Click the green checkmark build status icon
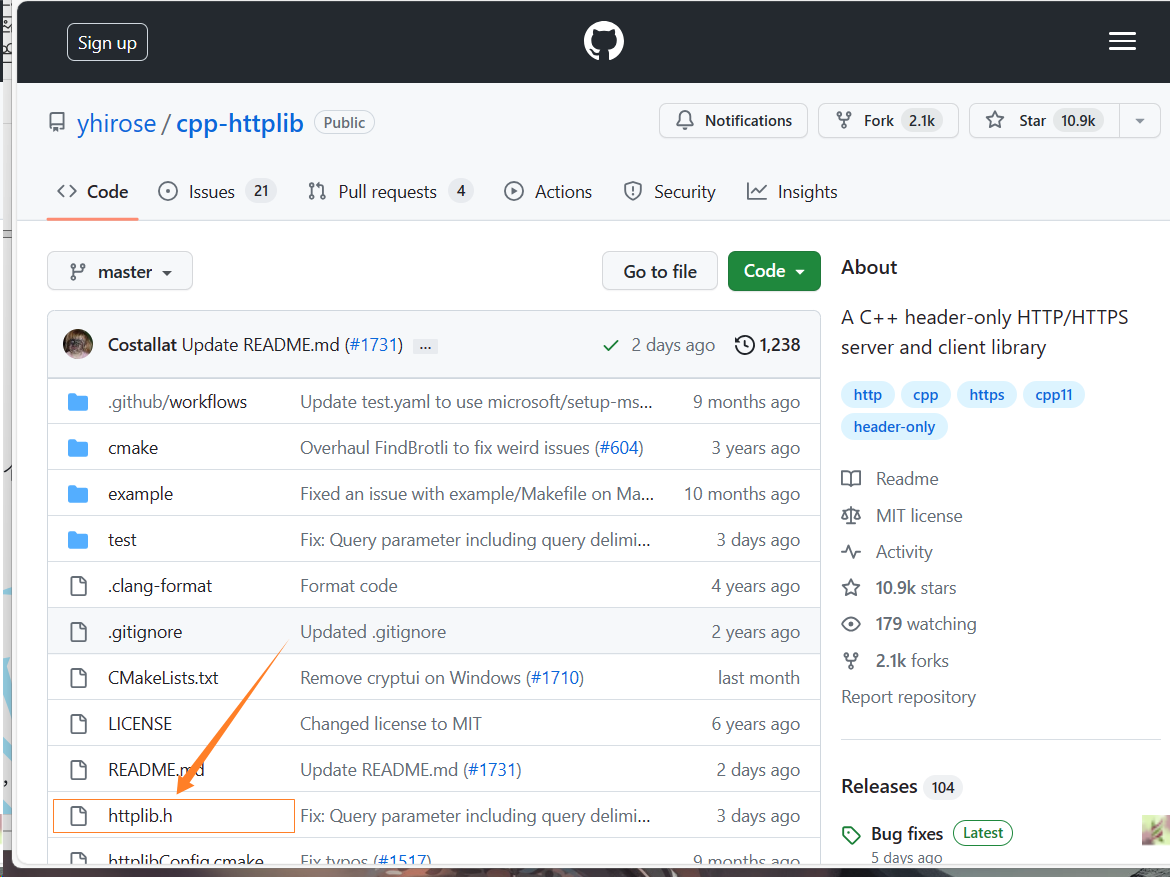The width and height of the screenshot is (1170, 877). tap(611, 346)
